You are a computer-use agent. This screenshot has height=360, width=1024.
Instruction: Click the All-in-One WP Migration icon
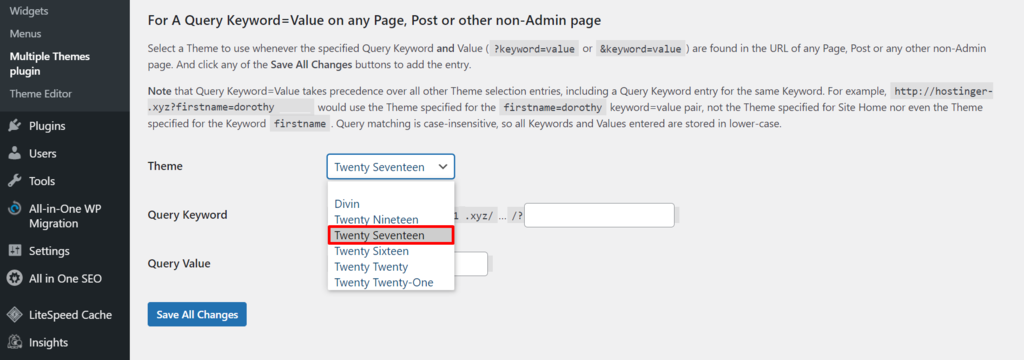[x=14, y=209]
